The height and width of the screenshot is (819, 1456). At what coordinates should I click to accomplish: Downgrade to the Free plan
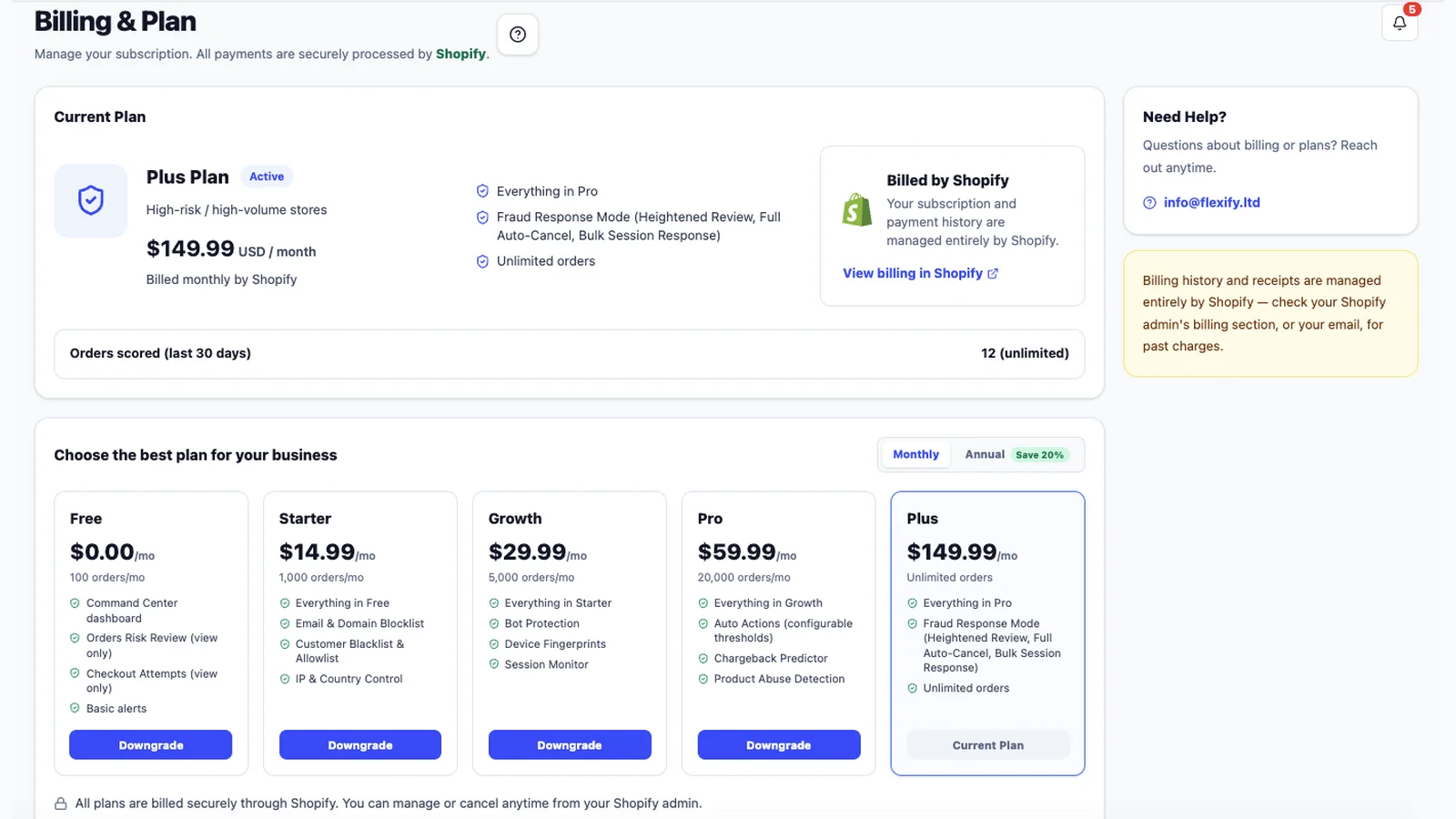(151, 744)
